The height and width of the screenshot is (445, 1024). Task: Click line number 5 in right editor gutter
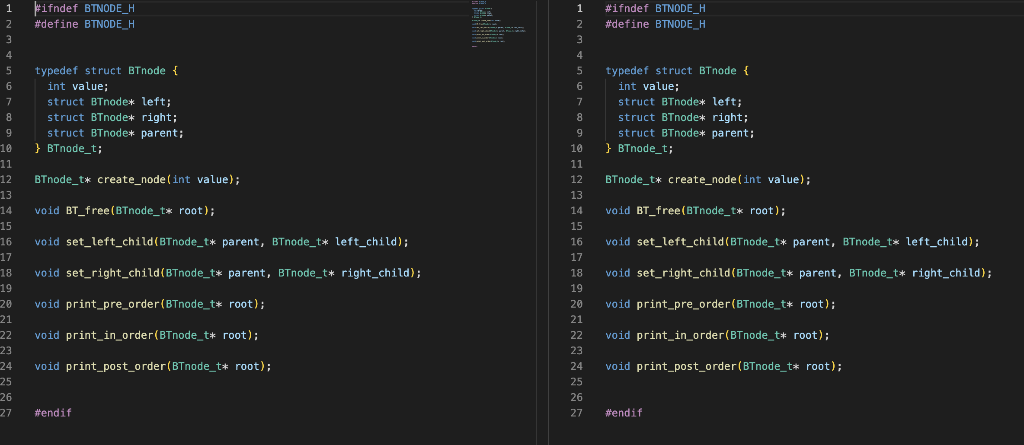point(579,71)
